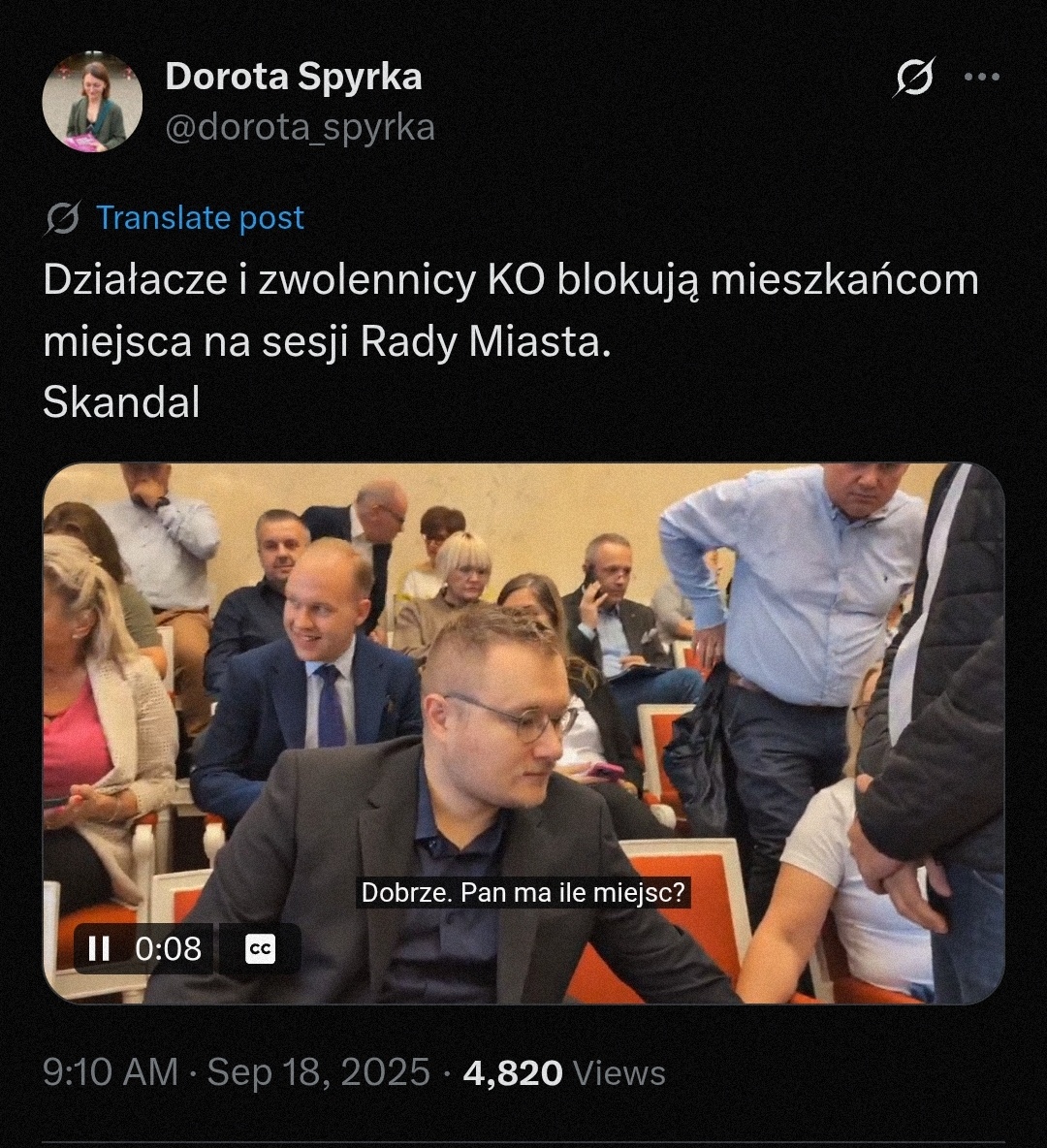Click the Translate post link
This screenshot has width=1047, height=1148.
[200, 218]
